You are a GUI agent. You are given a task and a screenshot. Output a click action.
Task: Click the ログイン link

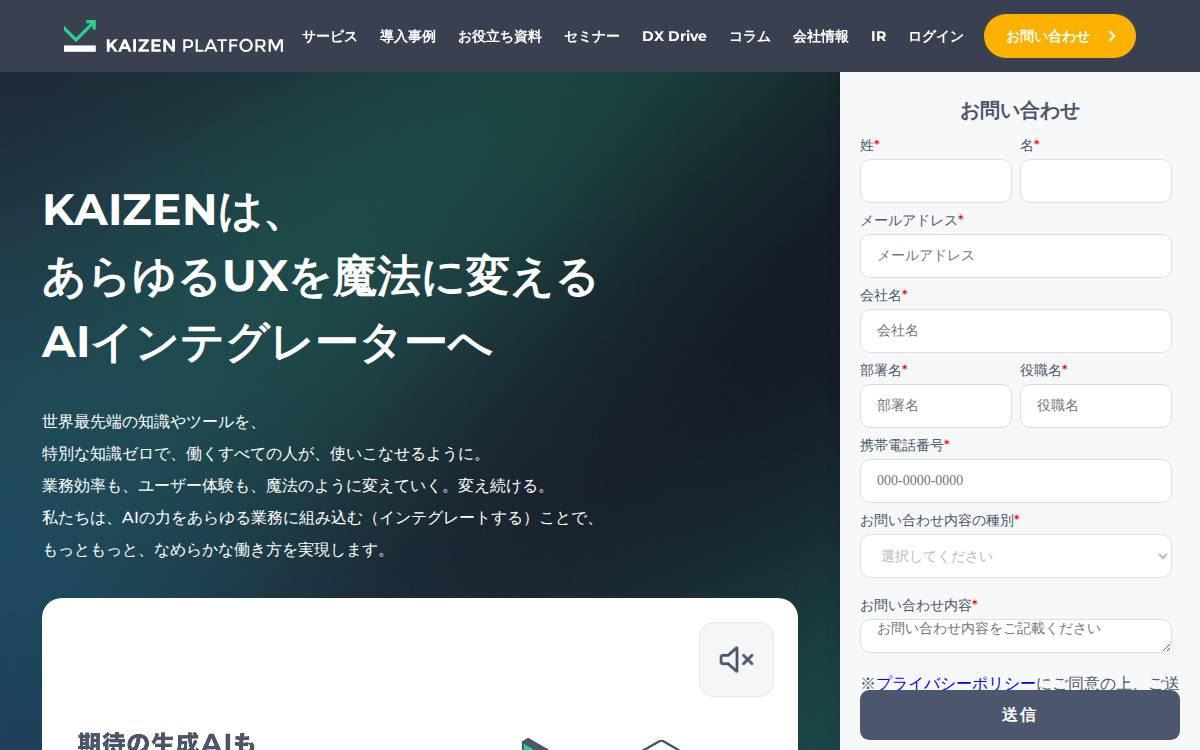935,36
